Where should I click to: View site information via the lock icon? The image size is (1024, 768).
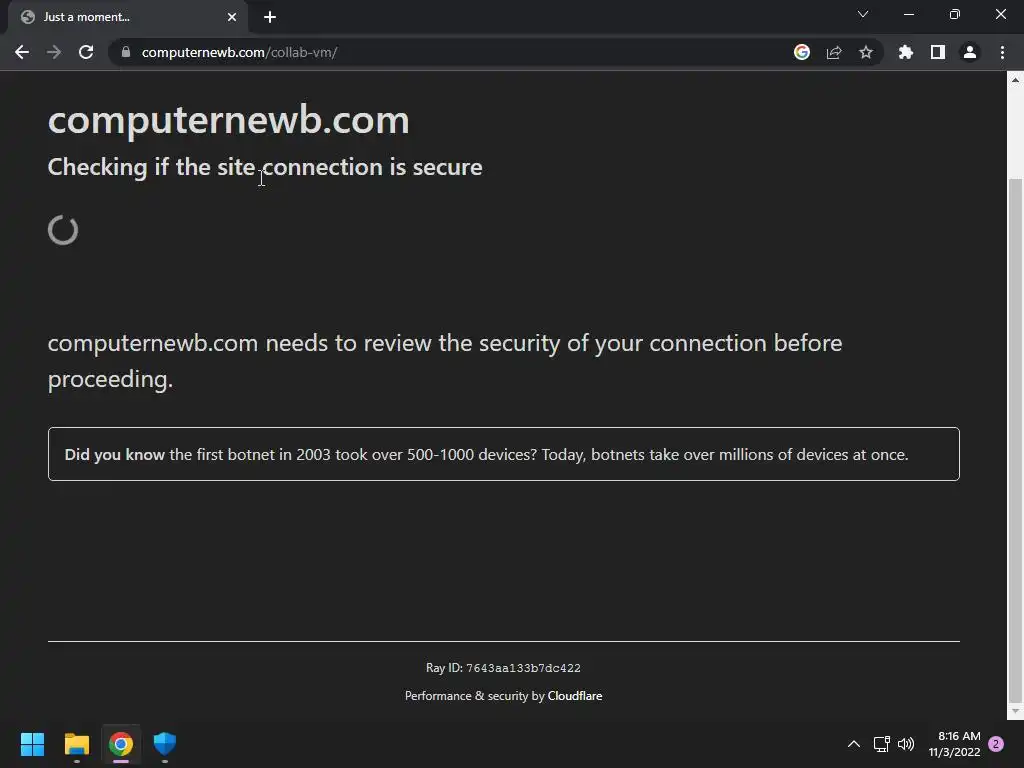click(126, 52)
